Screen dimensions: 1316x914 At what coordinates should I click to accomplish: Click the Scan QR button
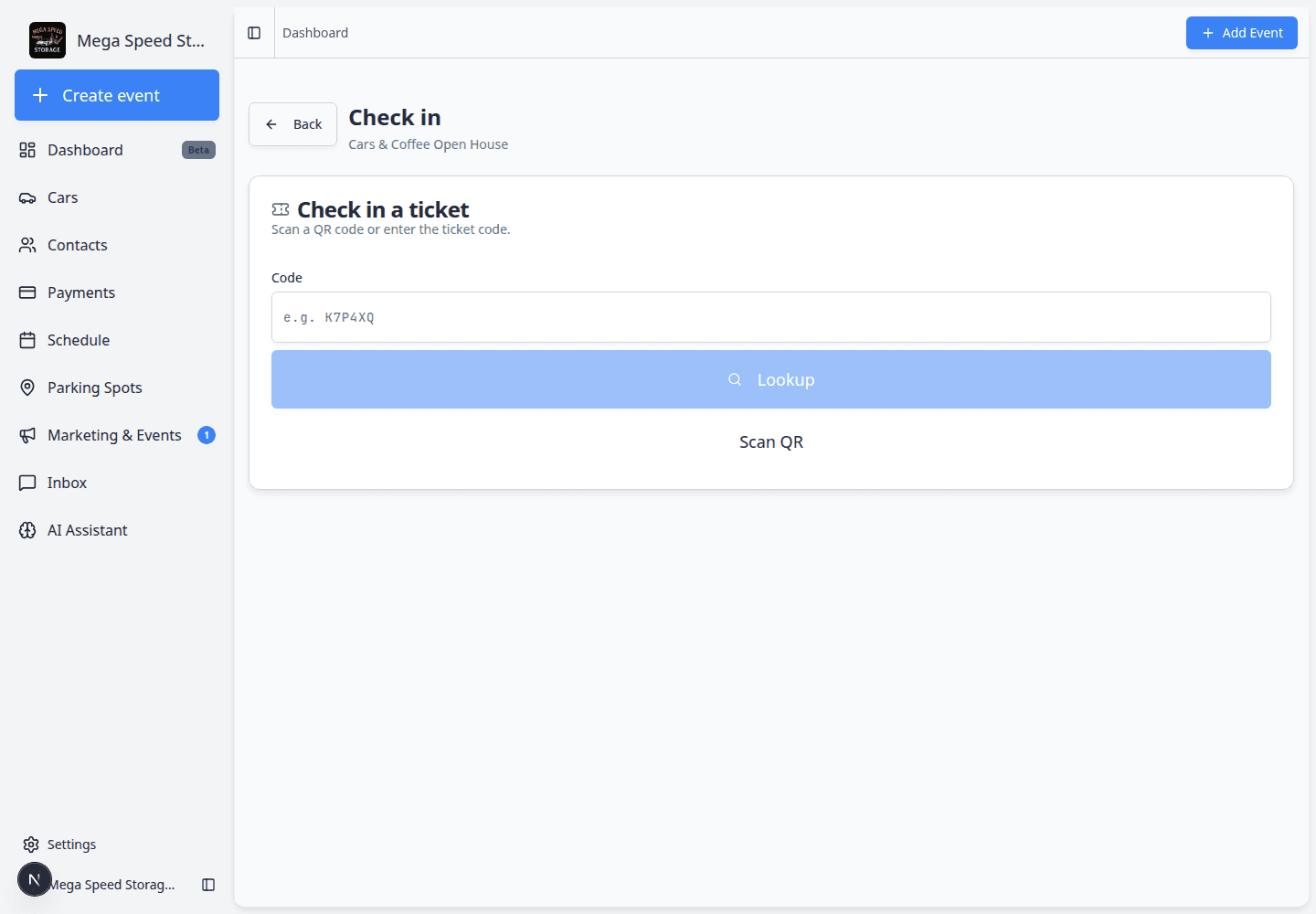click(771, 441)
